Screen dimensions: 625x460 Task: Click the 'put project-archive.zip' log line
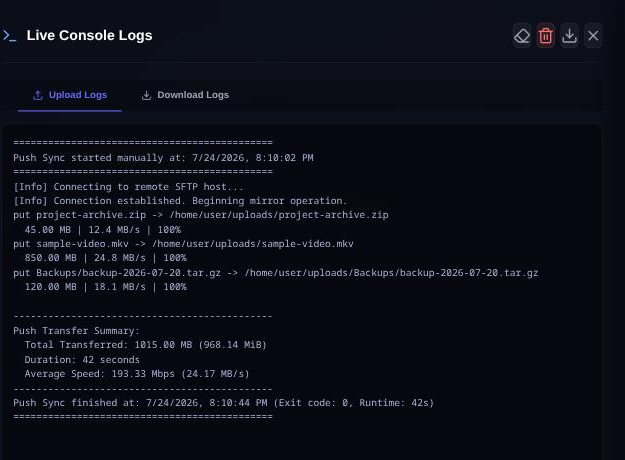pos(201,215)
